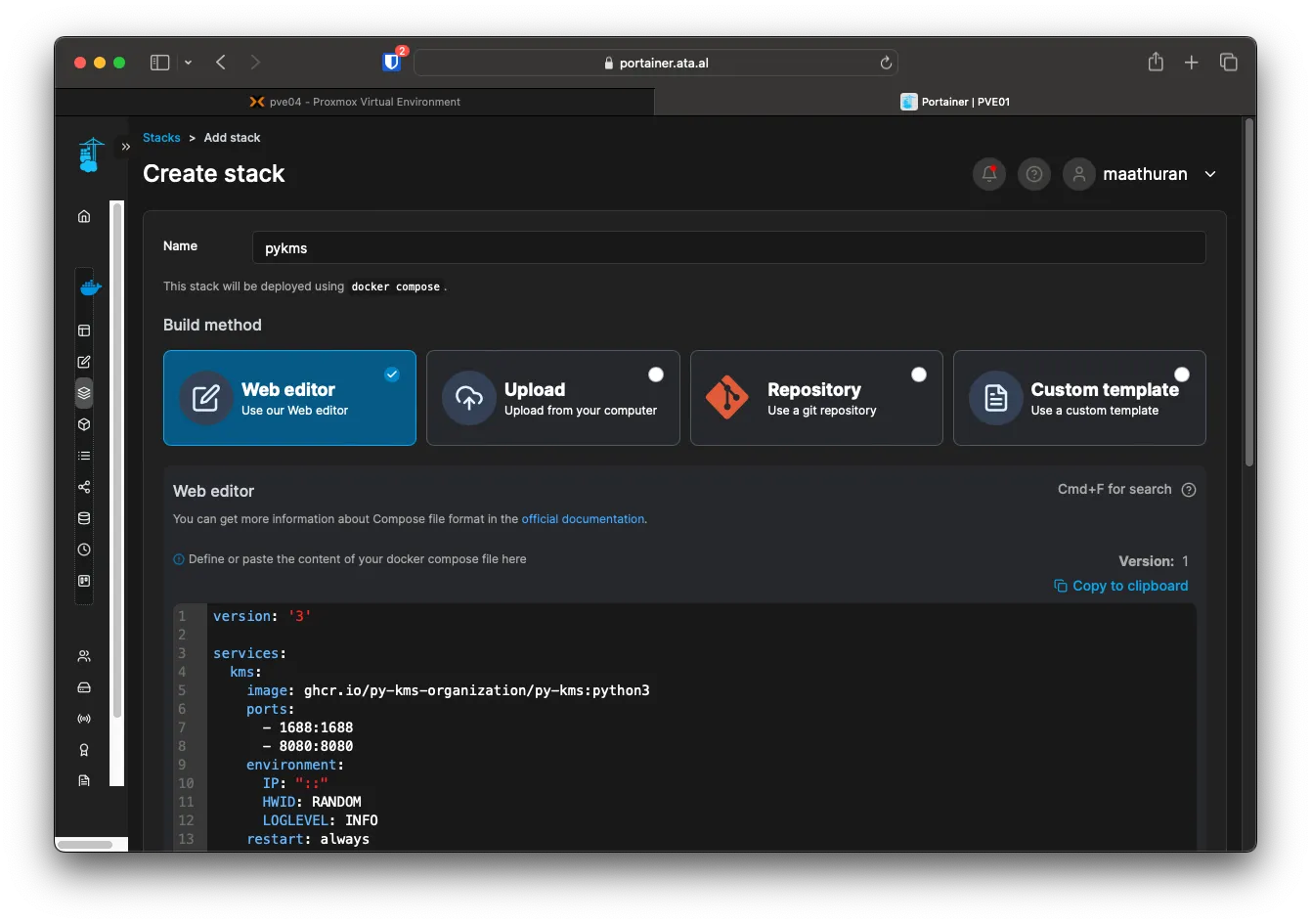Expand the collapsed sidebar with double-chevron

(125, 147)
